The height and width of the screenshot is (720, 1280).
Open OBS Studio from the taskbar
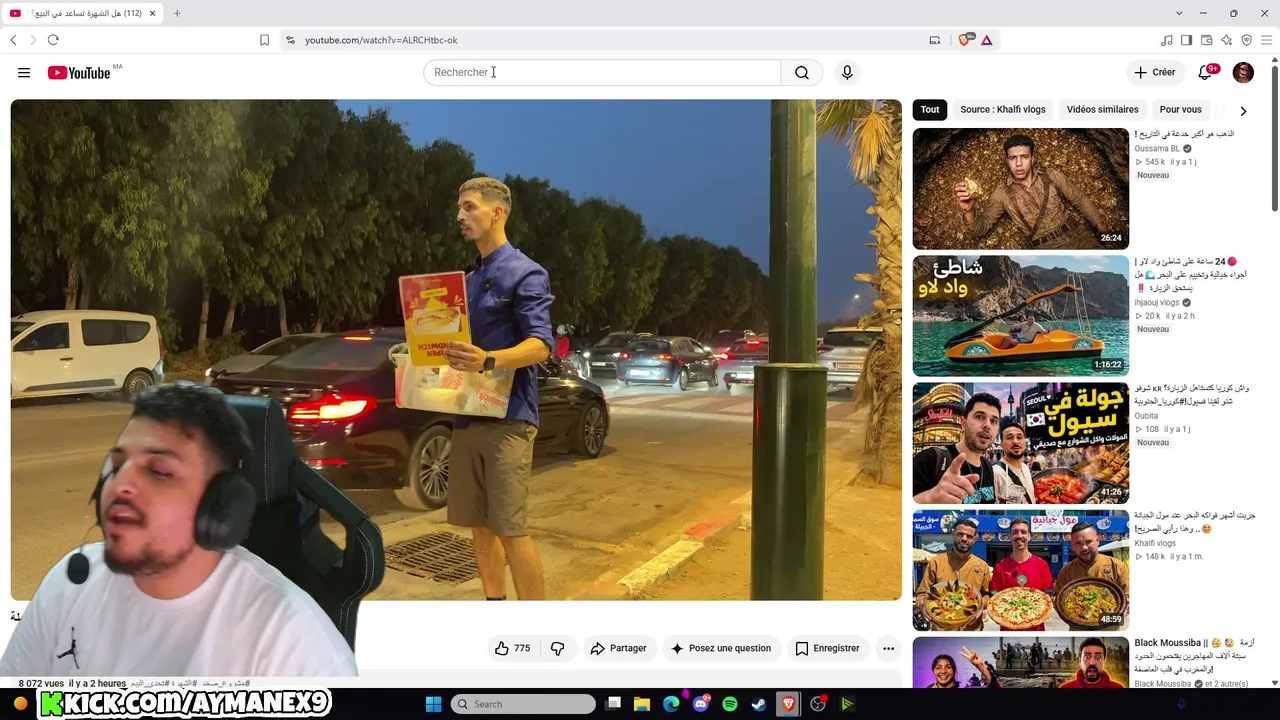point(818,704)
